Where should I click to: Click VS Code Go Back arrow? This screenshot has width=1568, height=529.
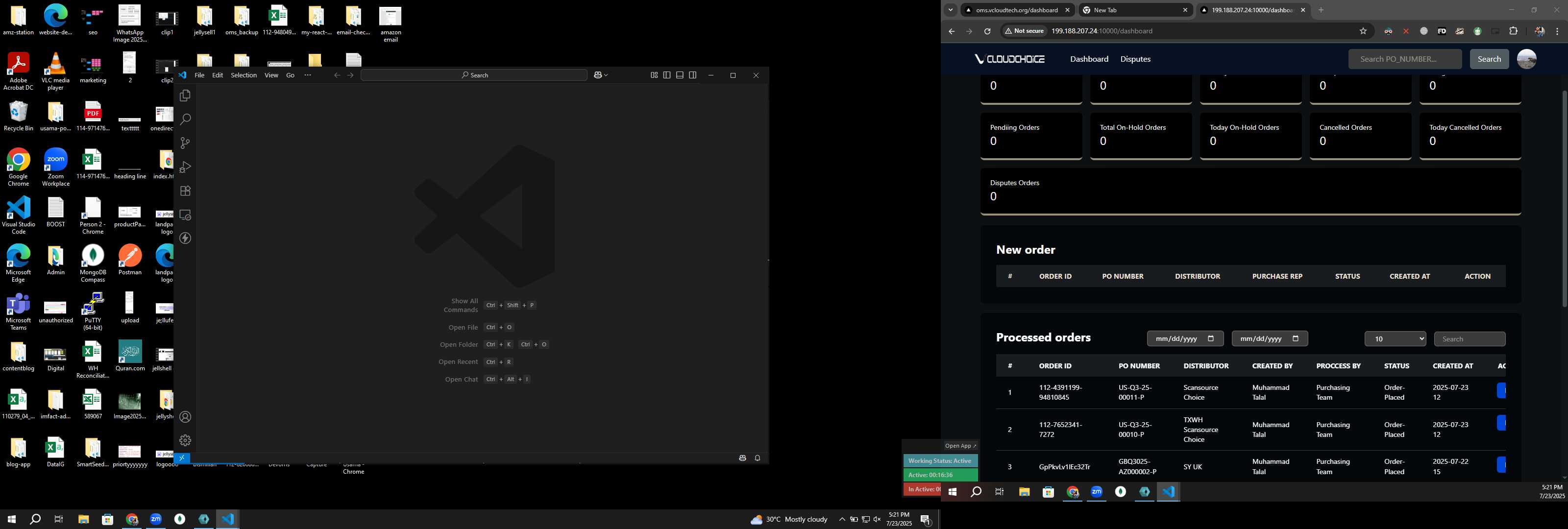(x=337, y=75)
